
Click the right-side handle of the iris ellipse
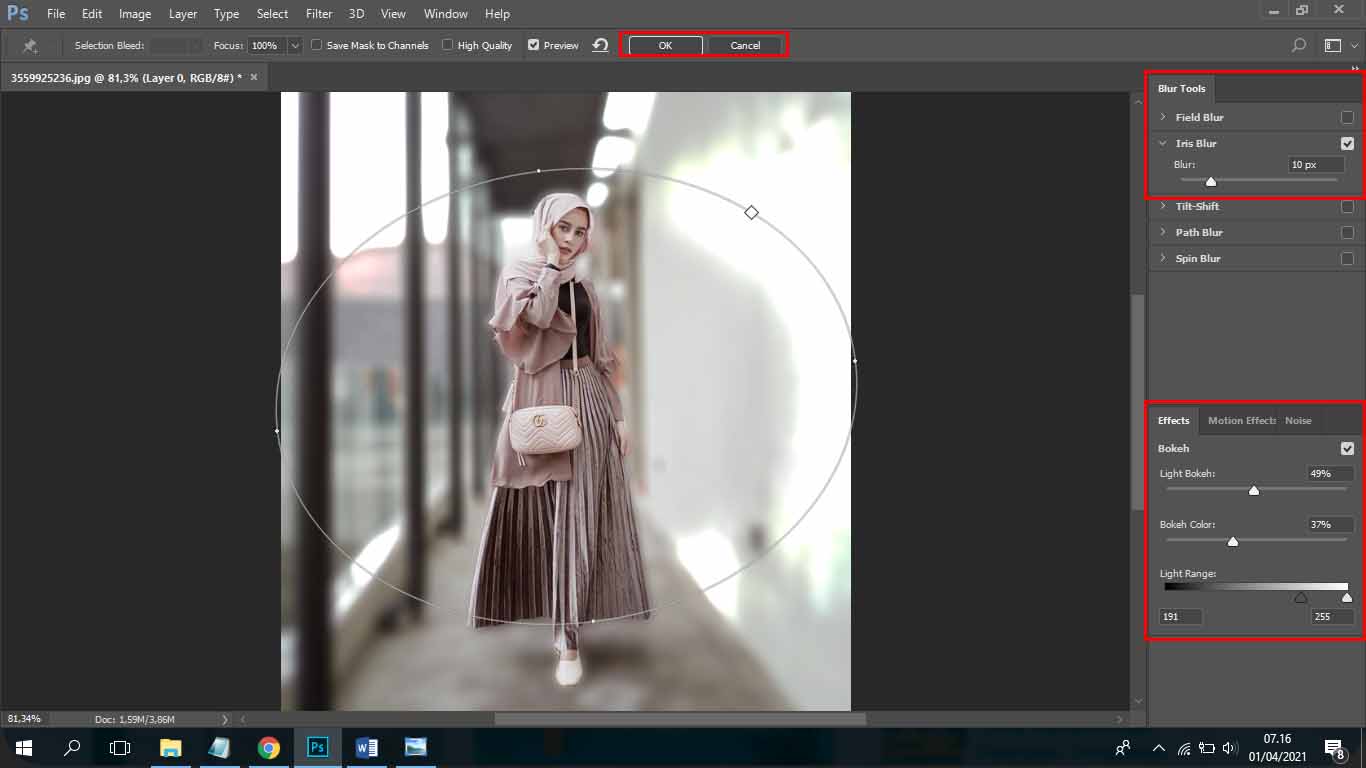855,361
